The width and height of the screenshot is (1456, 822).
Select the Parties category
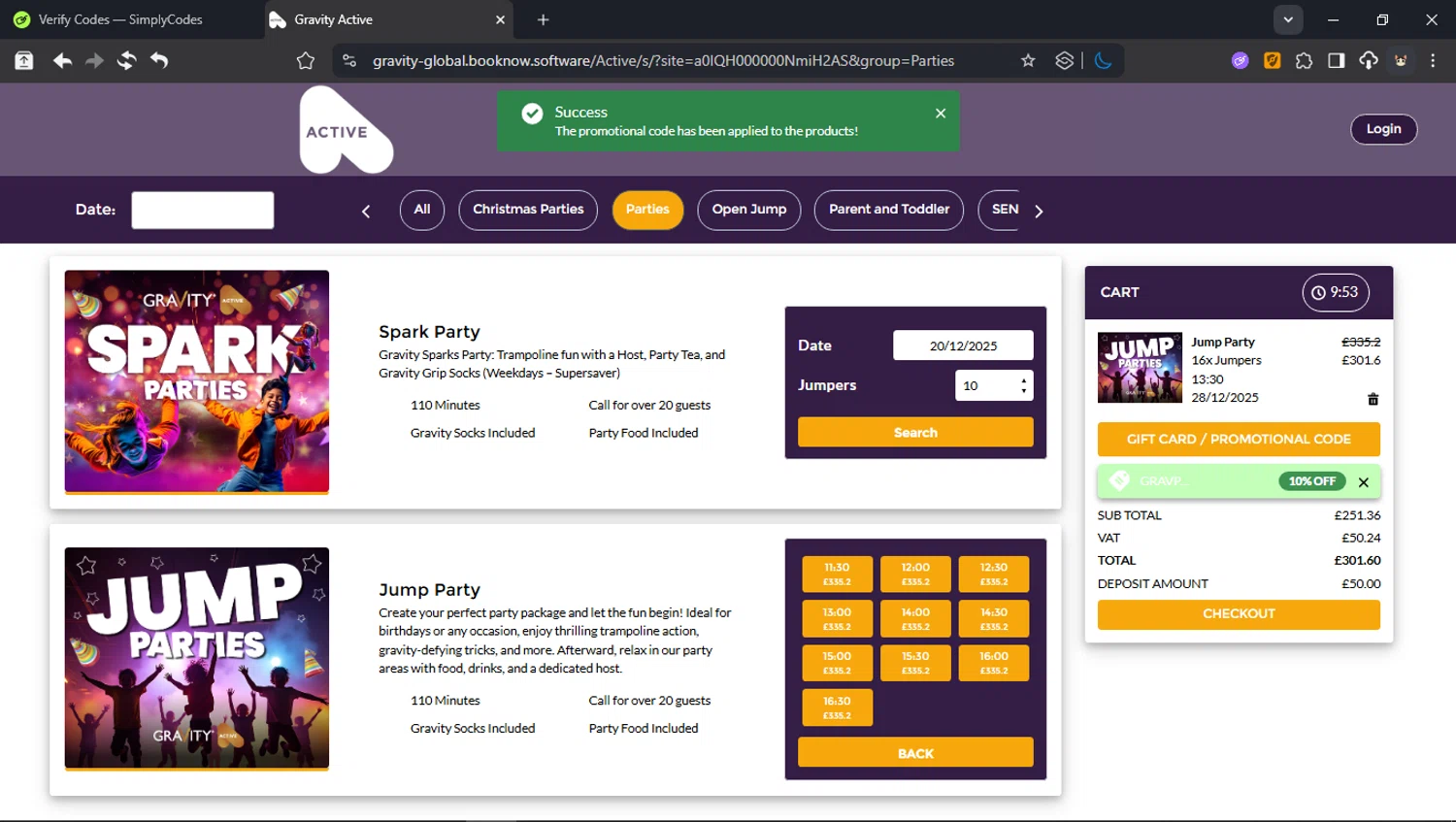(x=647, y=210)
